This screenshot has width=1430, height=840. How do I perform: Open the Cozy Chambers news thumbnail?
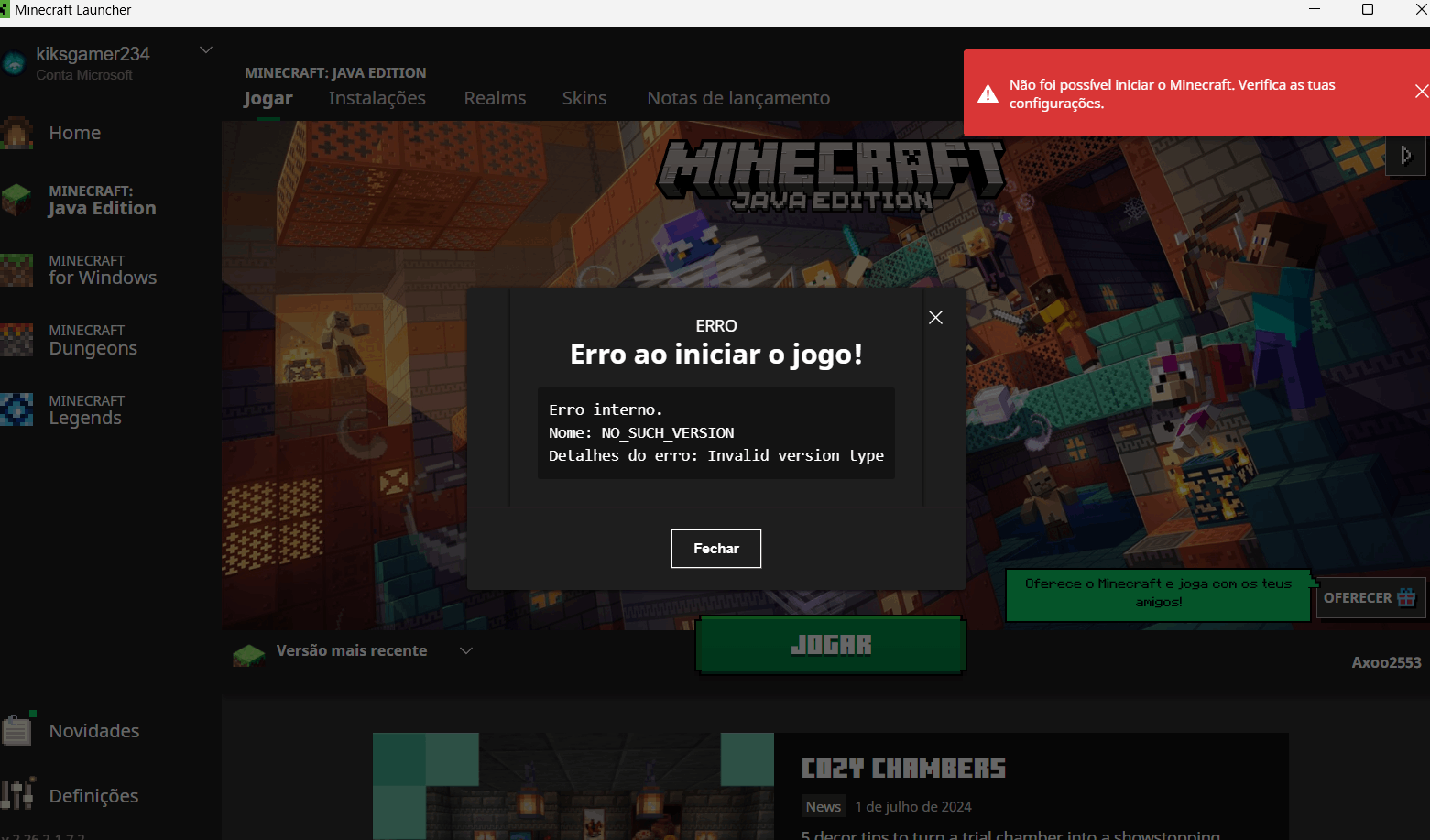(x=573, y=786)
